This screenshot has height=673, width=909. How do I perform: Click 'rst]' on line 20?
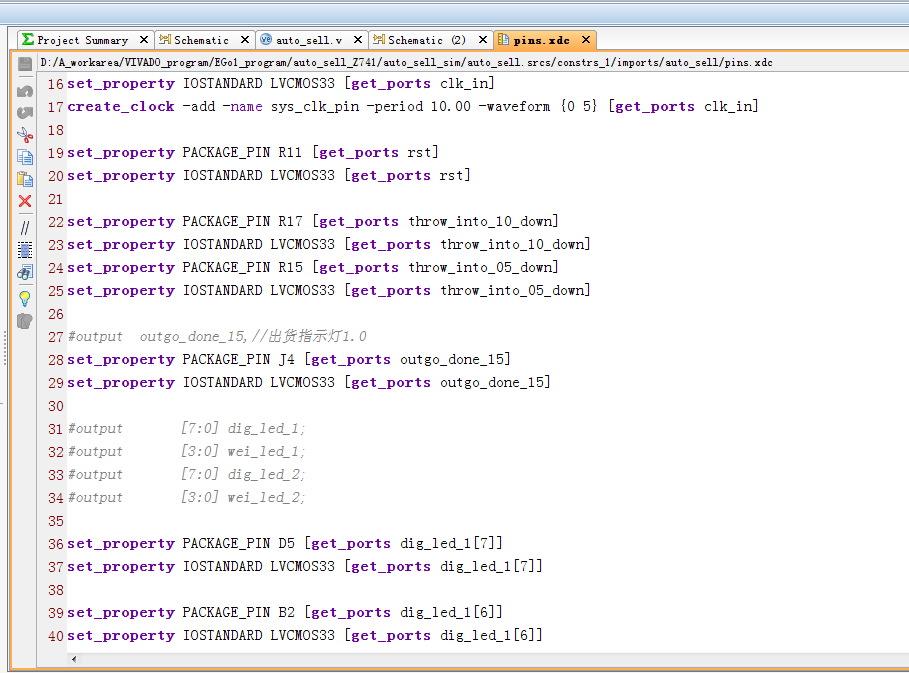[454, 175]
